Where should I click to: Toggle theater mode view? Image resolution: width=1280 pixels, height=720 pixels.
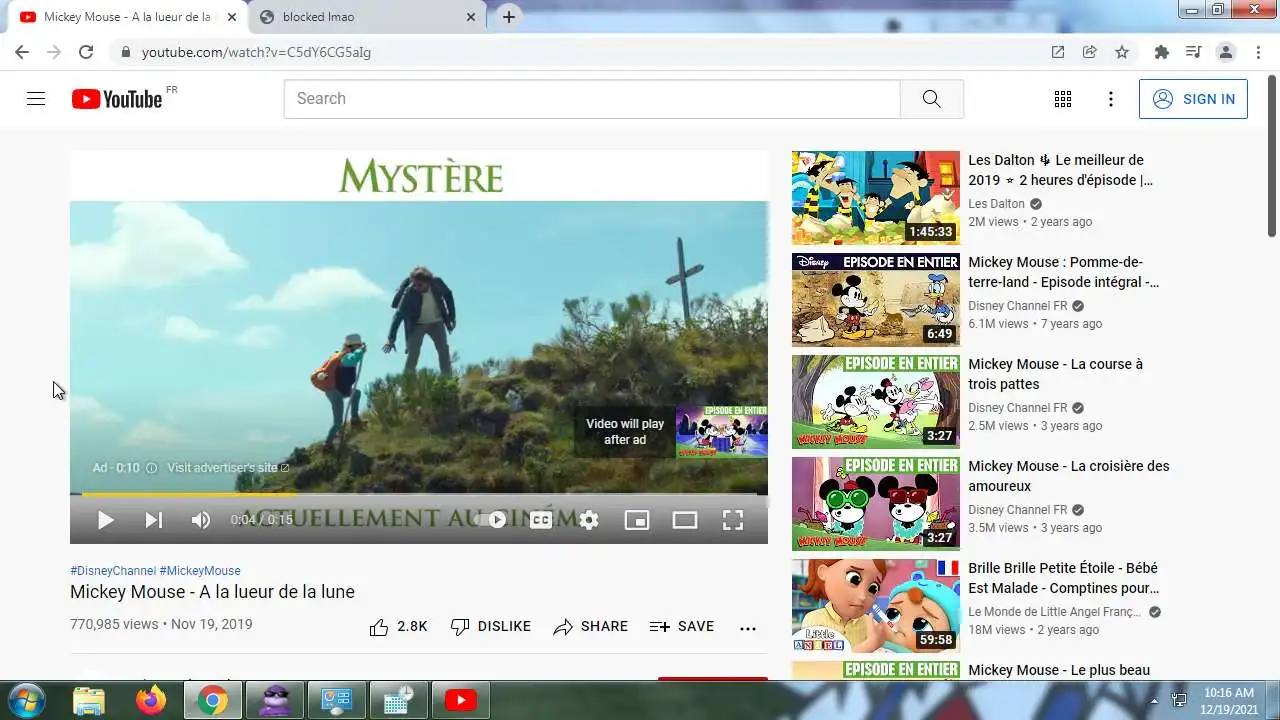click(x=685, y=520)
